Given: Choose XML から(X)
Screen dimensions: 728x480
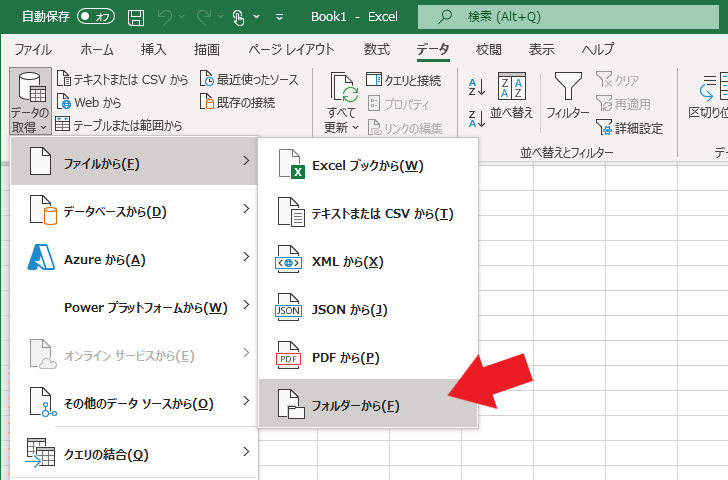Looking at the screenshot, I should [x=368, y=261].
